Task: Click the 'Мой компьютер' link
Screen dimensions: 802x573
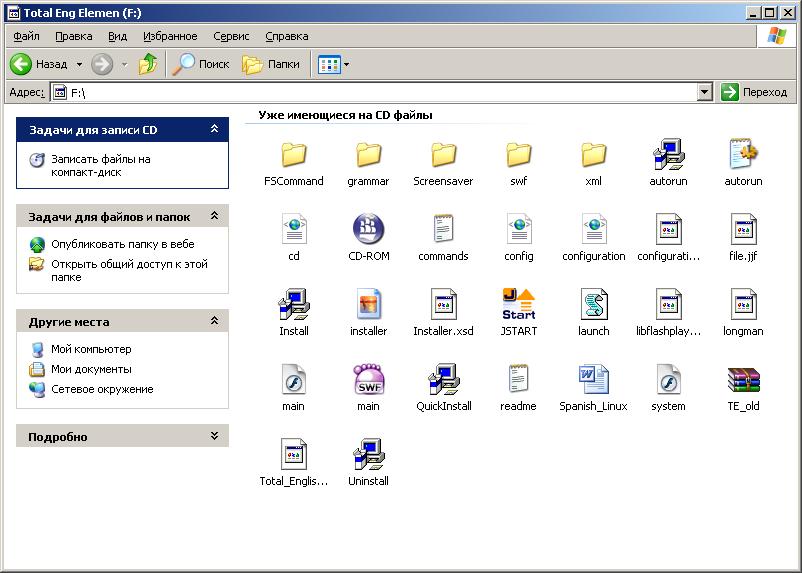Action: click(x=91, y=349)
